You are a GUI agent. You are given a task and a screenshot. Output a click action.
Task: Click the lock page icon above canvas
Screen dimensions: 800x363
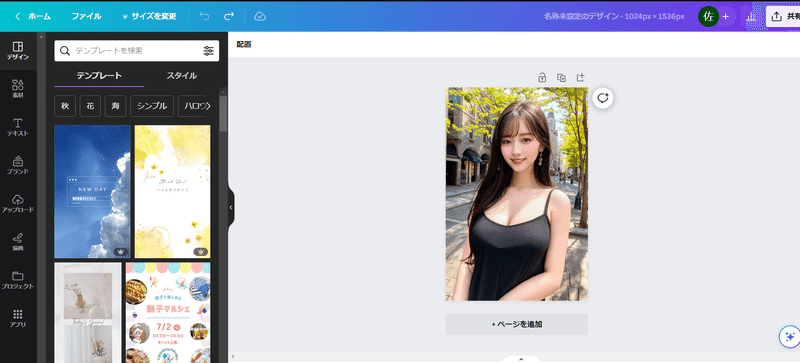pos(542,78)
